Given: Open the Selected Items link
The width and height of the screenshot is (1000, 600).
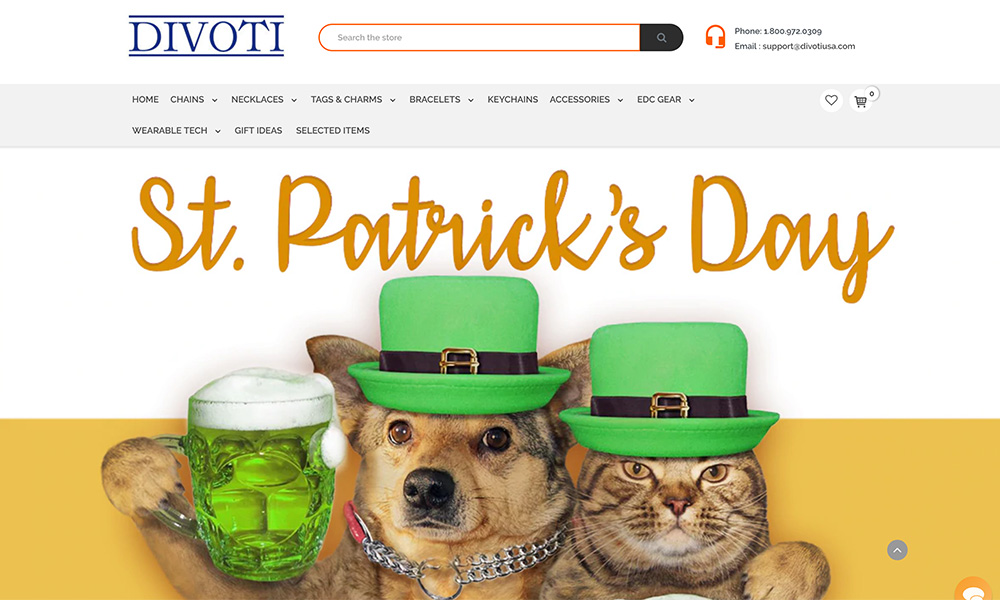Looking at the screenshot, I should [333, 130].
